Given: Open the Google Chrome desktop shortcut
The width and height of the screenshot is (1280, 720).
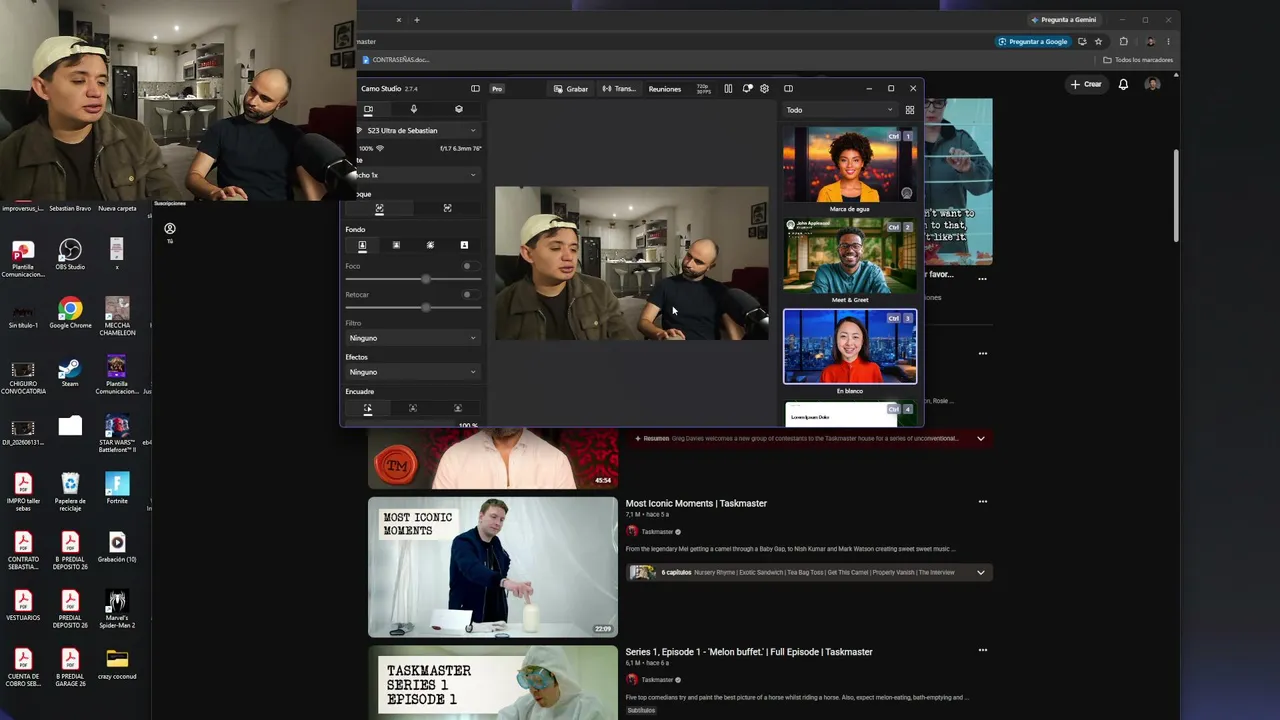Looking at the screenshot, I should coord(70,312).
